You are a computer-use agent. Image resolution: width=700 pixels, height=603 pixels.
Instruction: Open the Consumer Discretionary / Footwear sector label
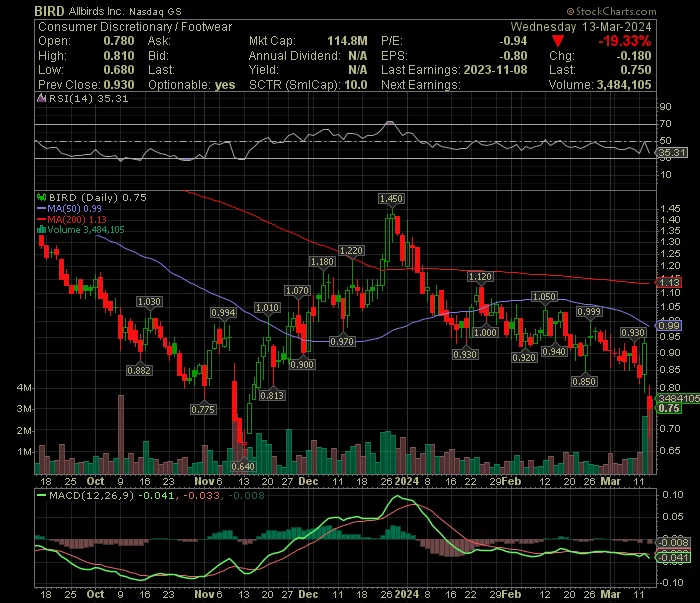tap(135, 27)
